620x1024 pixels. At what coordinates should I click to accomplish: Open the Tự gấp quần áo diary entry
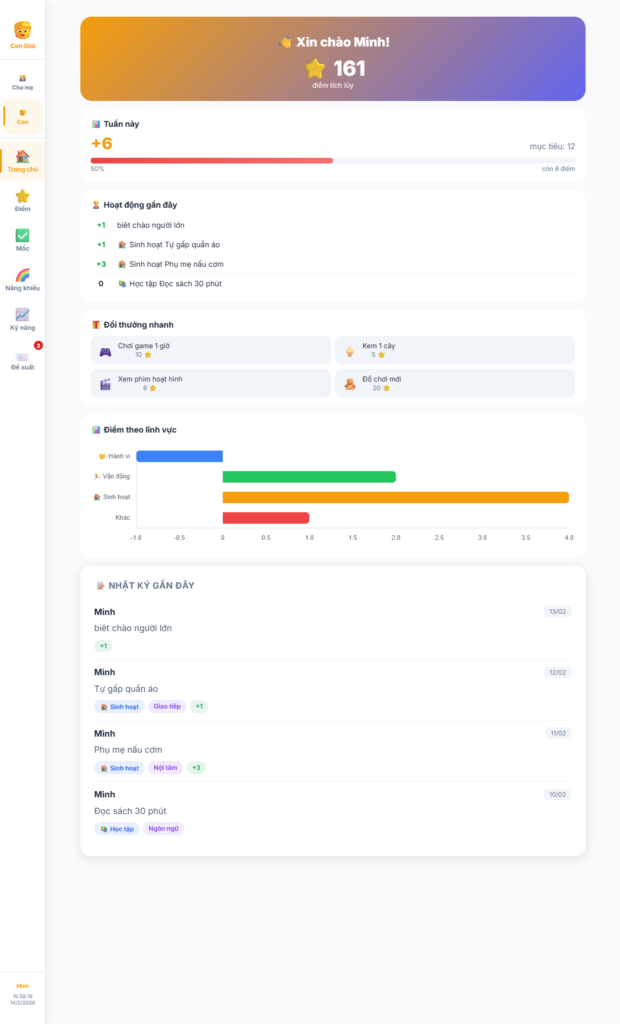[332, 688]
